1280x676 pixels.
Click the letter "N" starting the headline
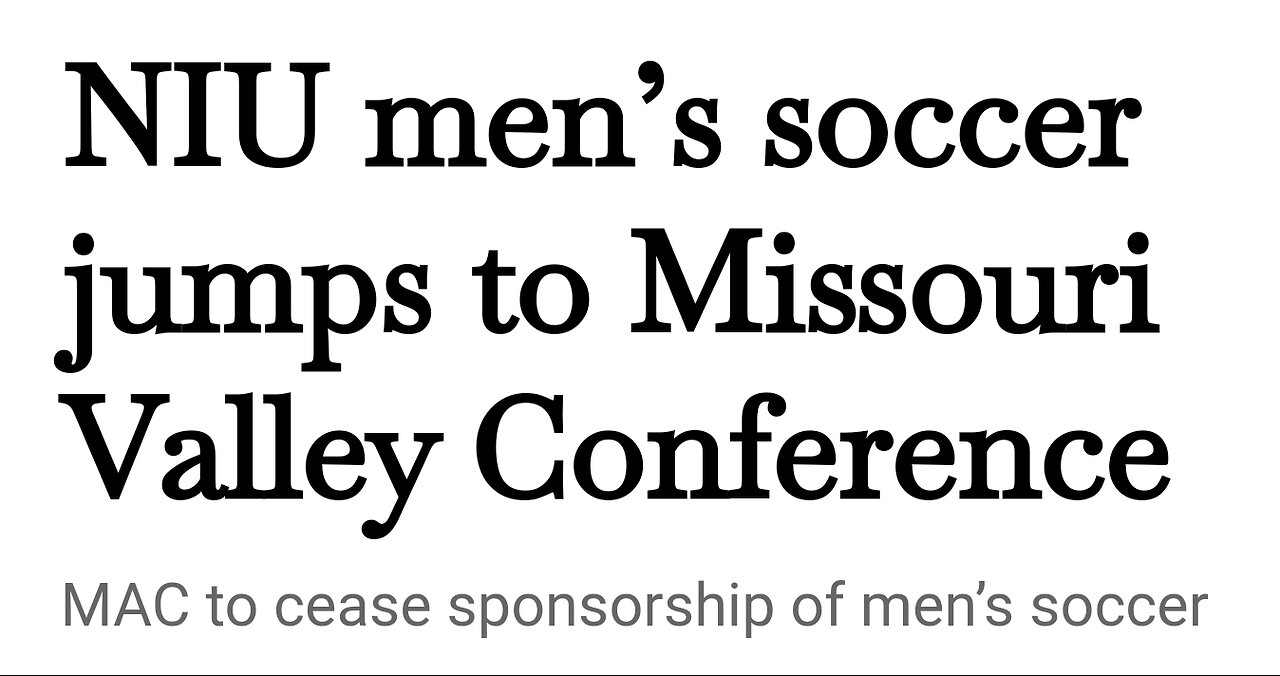tap(113, 118)
